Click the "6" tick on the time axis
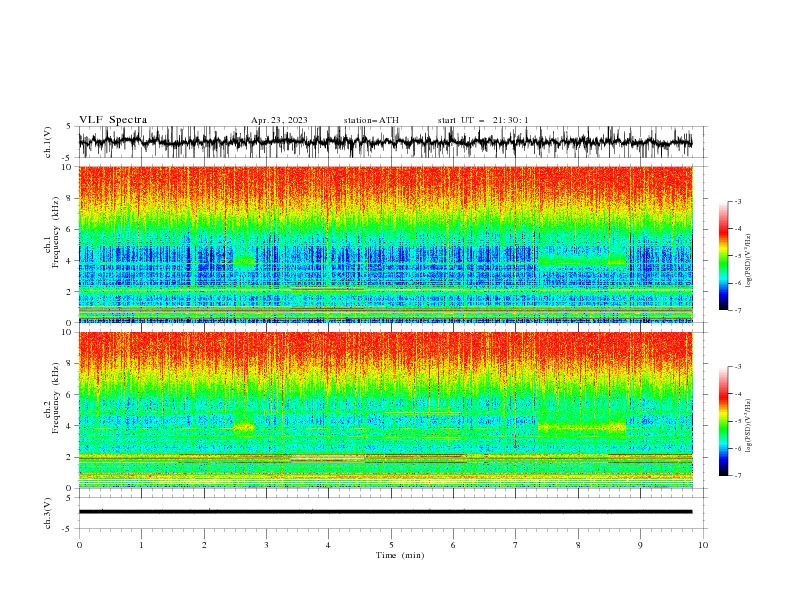Image resolution: width=792 pixels, height=612 pixels. (453, 545)
